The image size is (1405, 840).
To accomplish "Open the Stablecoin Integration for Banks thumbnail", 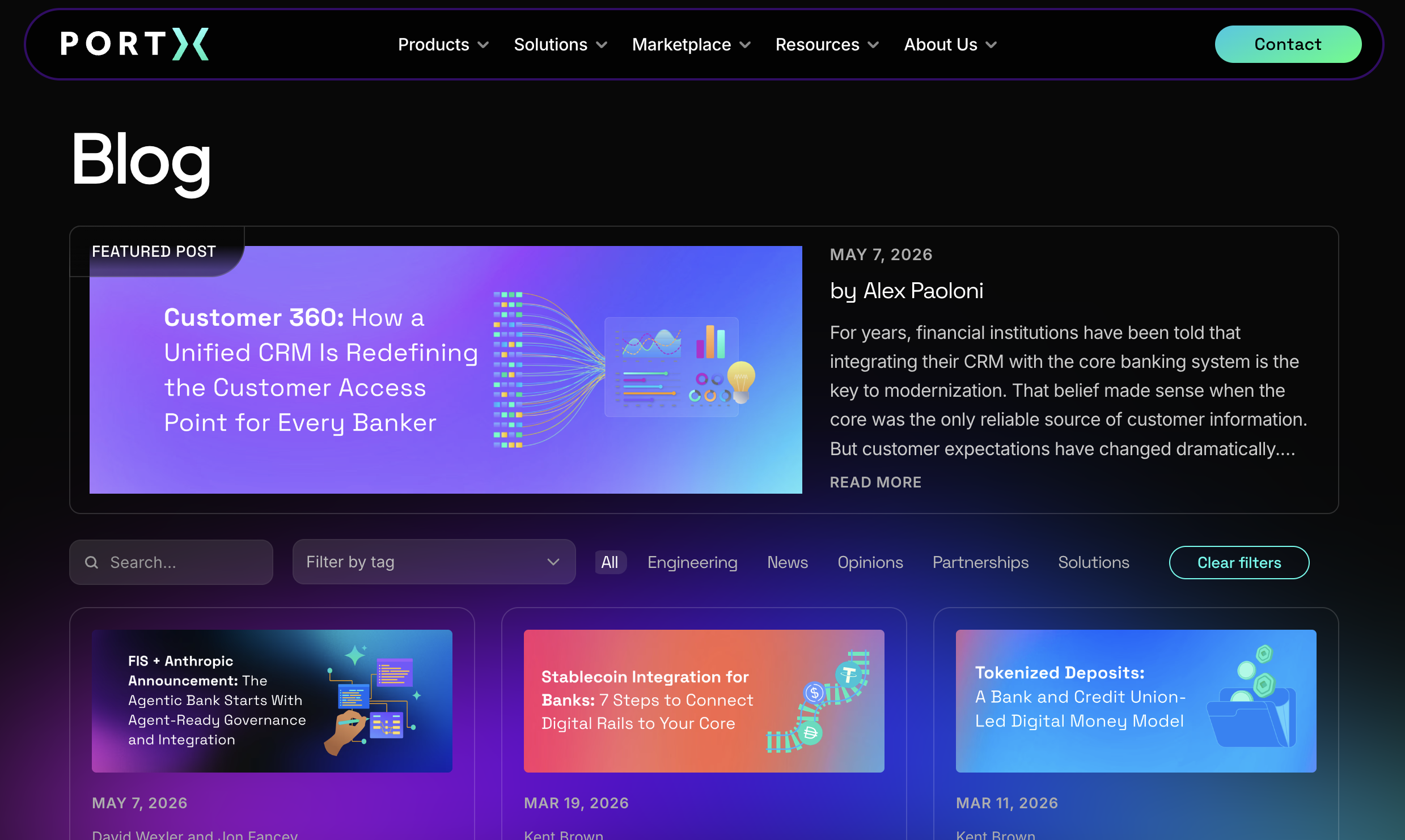I will point(704,701).
